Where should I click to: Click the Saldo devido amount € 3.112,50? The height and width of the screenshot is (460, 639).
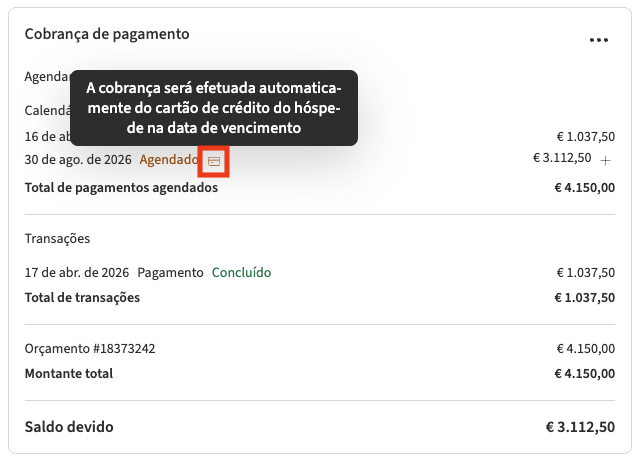580,427
